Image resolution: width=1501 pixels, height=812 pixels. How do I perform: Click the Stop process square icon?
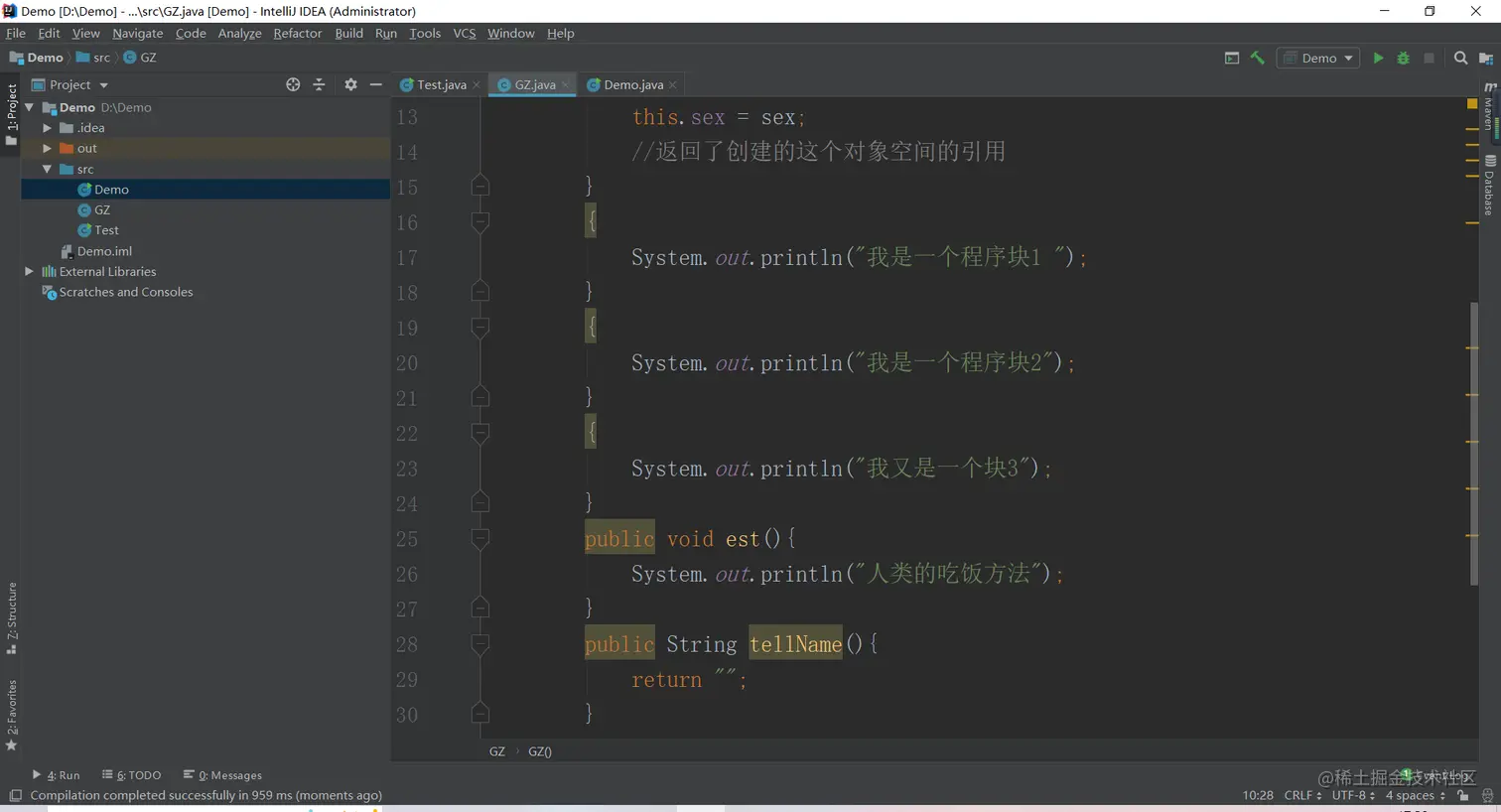[x=1430, y=59]
